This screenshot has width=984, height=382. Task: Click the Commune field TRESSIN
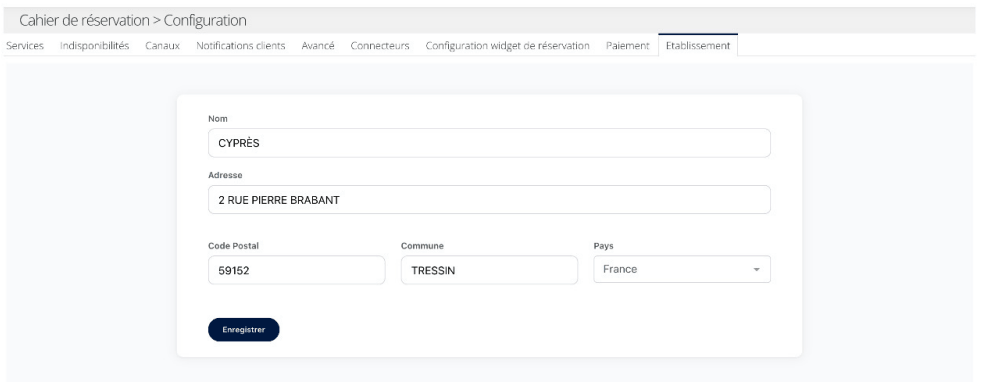coord(489,270)
